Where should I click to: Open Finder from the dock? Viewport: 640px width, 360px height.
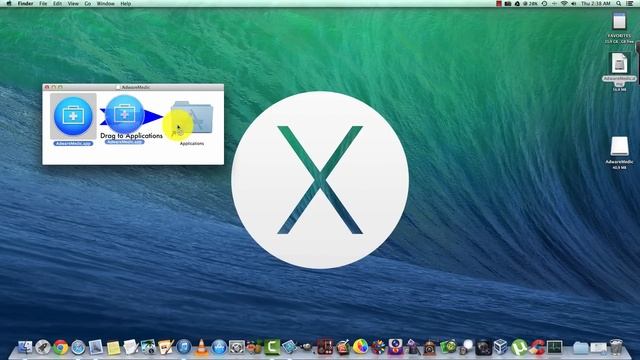pos(25,347)
